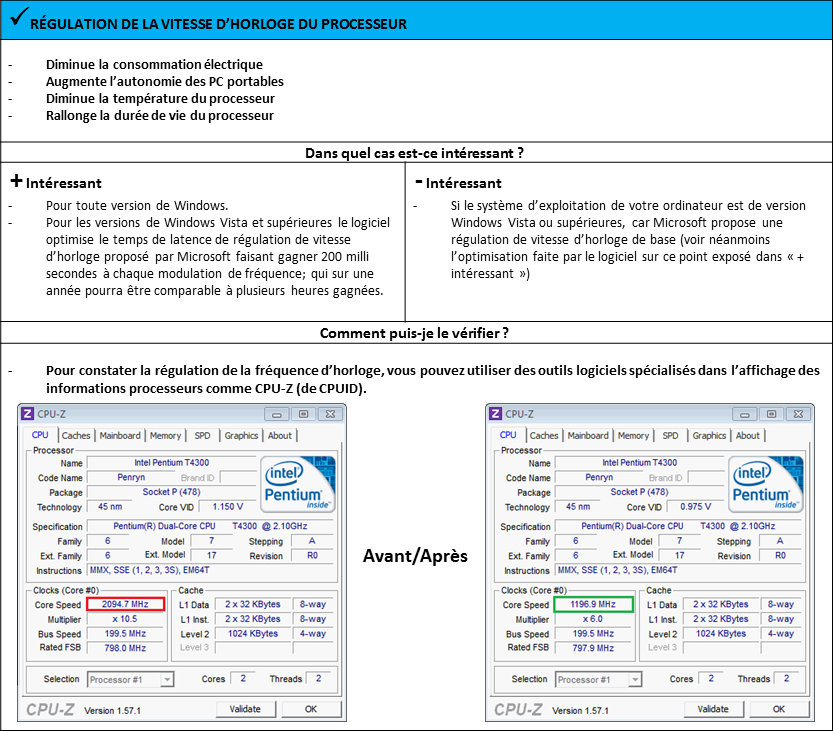Open Mainboard tab in left CPU-Z window
Screen dimensions: 833x731
click(120, 436)
